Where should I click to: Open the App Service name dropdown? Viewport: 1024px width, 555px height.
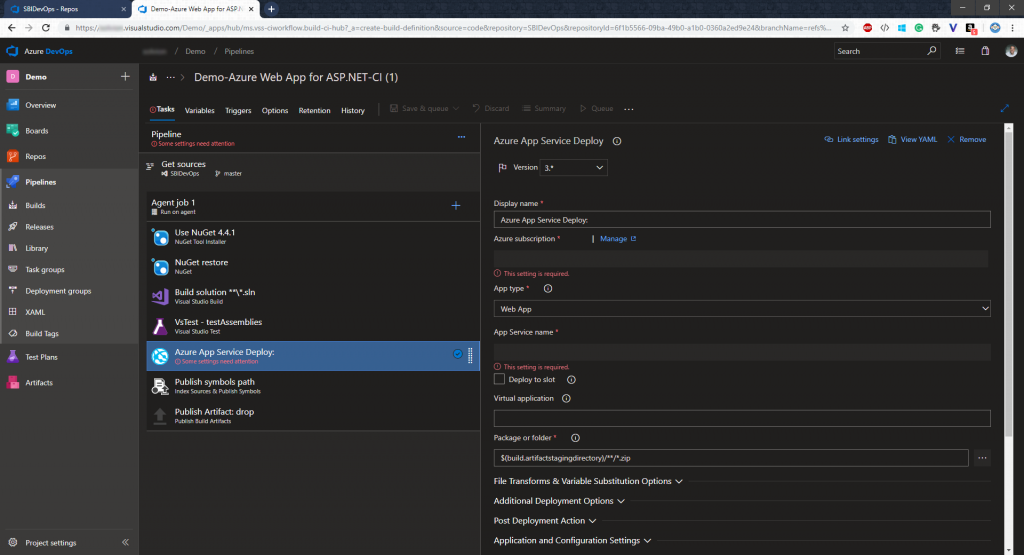point(742,353)
